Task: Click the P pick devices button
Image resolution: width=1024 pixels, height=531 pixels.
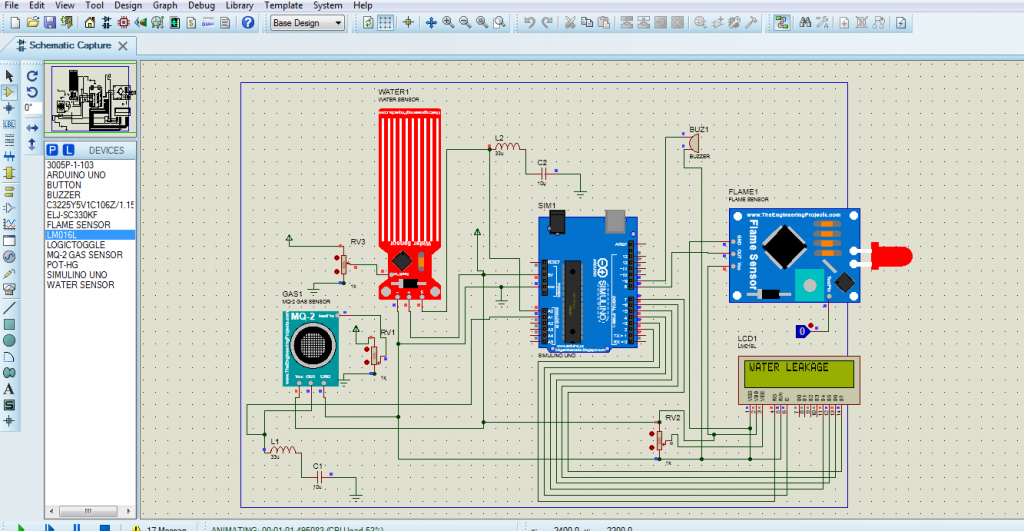Action: click(53, 150)
